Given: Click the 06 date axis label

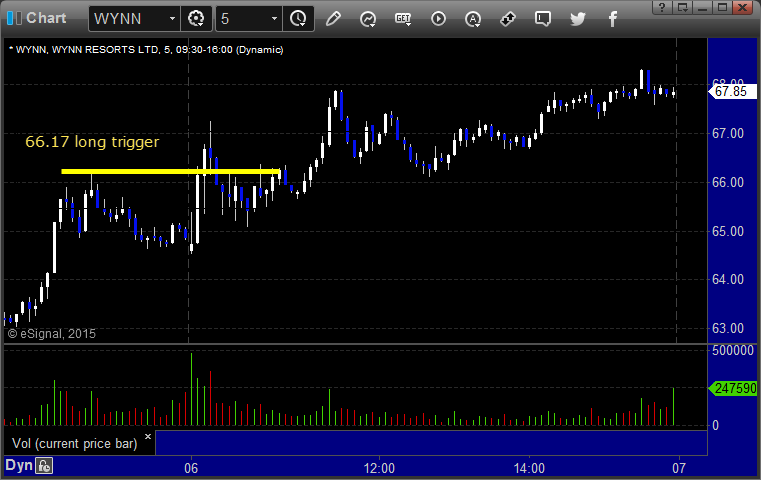Looking at the screenshot, I should [191, 468].
